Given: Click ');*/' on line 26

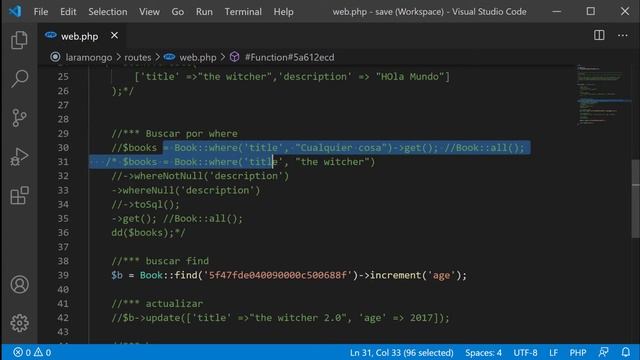Looking at the screenshot, I should (x=123, y=91).
